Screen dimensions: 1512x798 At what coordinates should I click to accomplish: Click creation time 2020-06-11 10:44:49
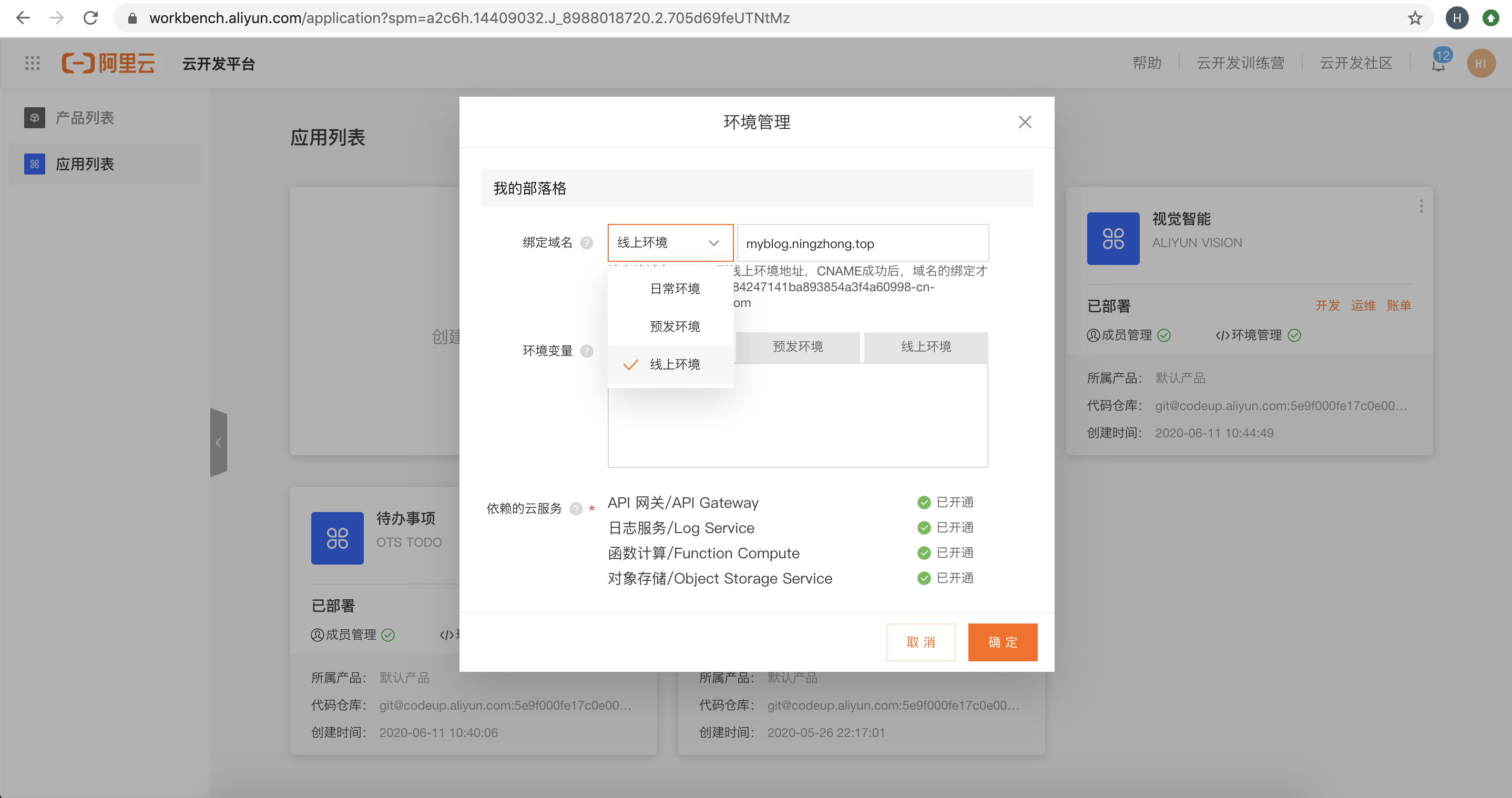[x=1214, y=433]
